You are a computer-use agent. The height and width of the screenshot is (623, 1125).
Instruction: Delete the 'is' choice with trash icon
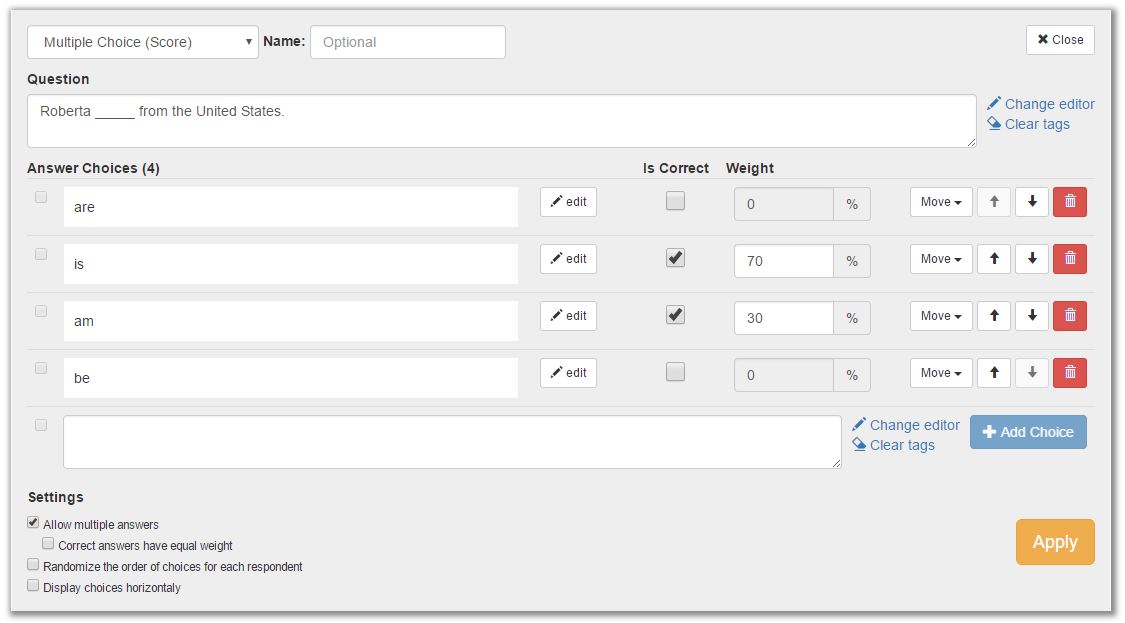(1070, 258)
